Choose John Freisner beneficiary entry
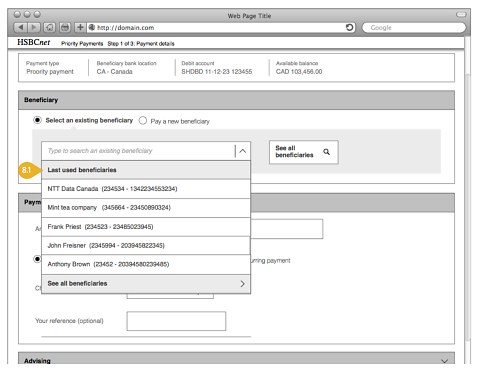Image resolution: width=479 pixels, height=377 pixels. (146, 246)
